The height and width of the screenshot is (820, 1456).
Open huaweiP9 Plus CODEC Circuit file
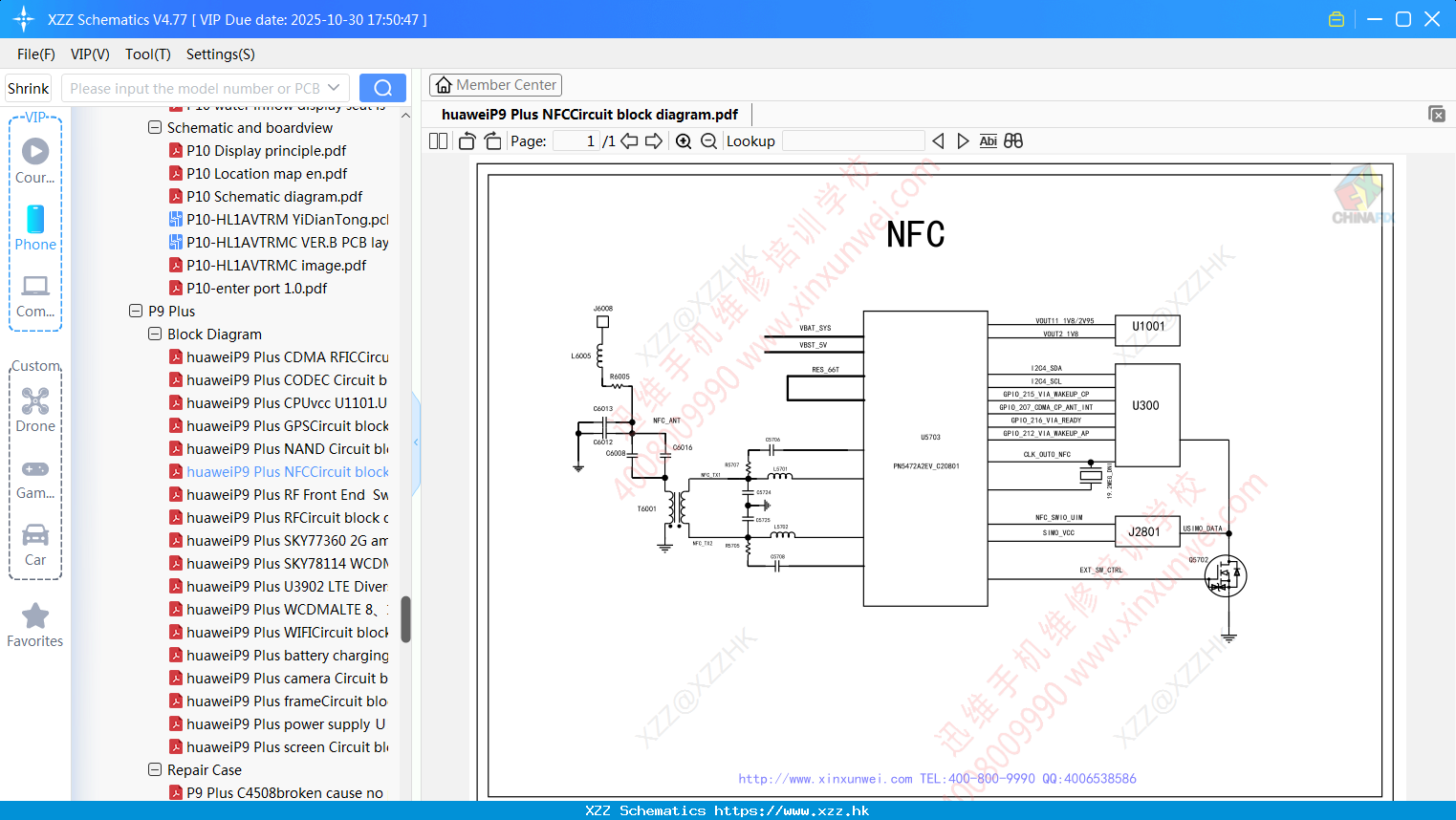click(x=287, y=379)
